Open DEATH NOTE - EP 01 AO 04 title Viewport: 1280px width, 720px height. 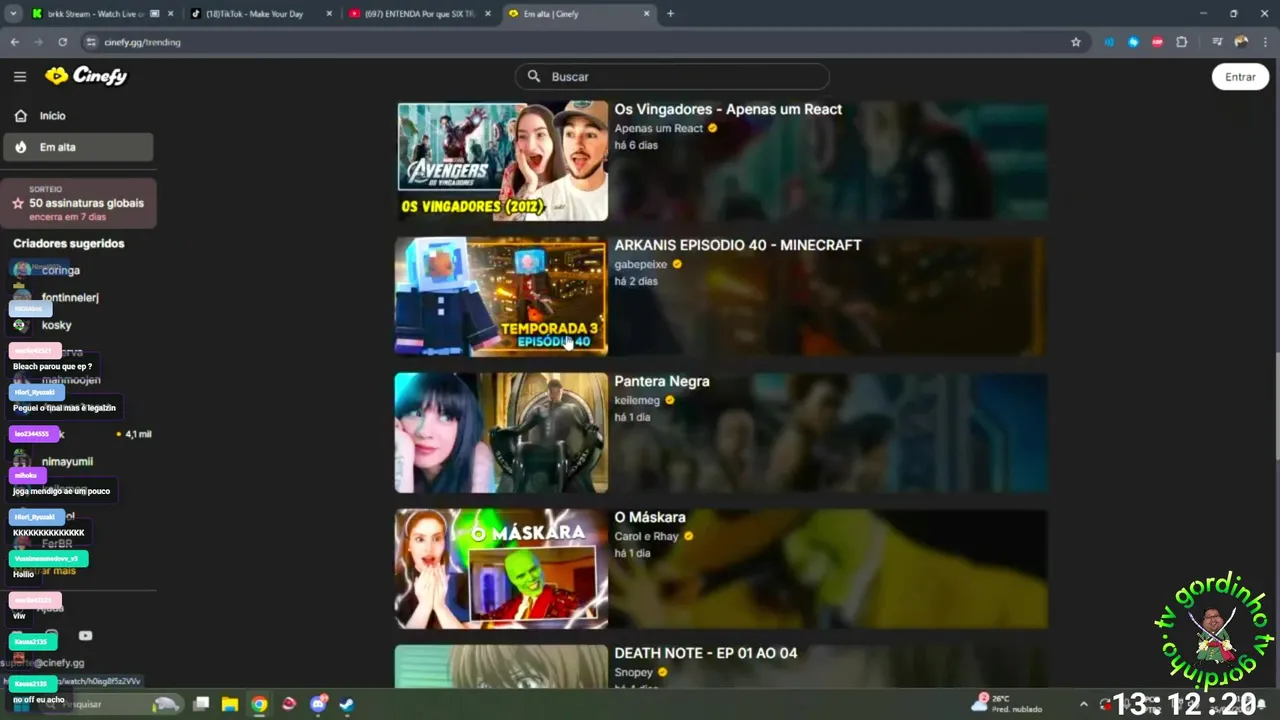click(x=706, y=653)
